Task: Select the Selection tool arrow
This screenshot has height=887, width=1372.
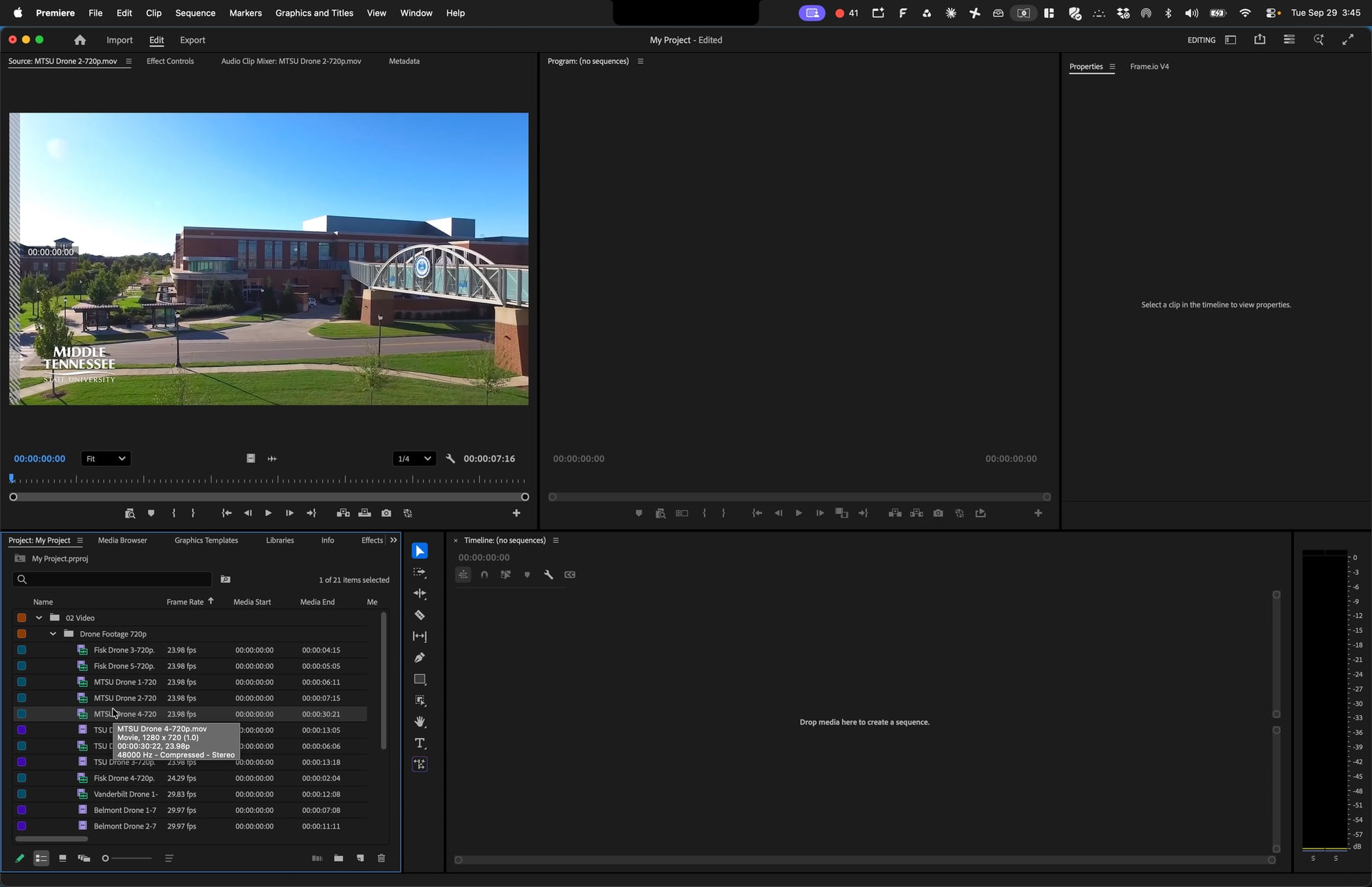Action: [x=420, y=551]
